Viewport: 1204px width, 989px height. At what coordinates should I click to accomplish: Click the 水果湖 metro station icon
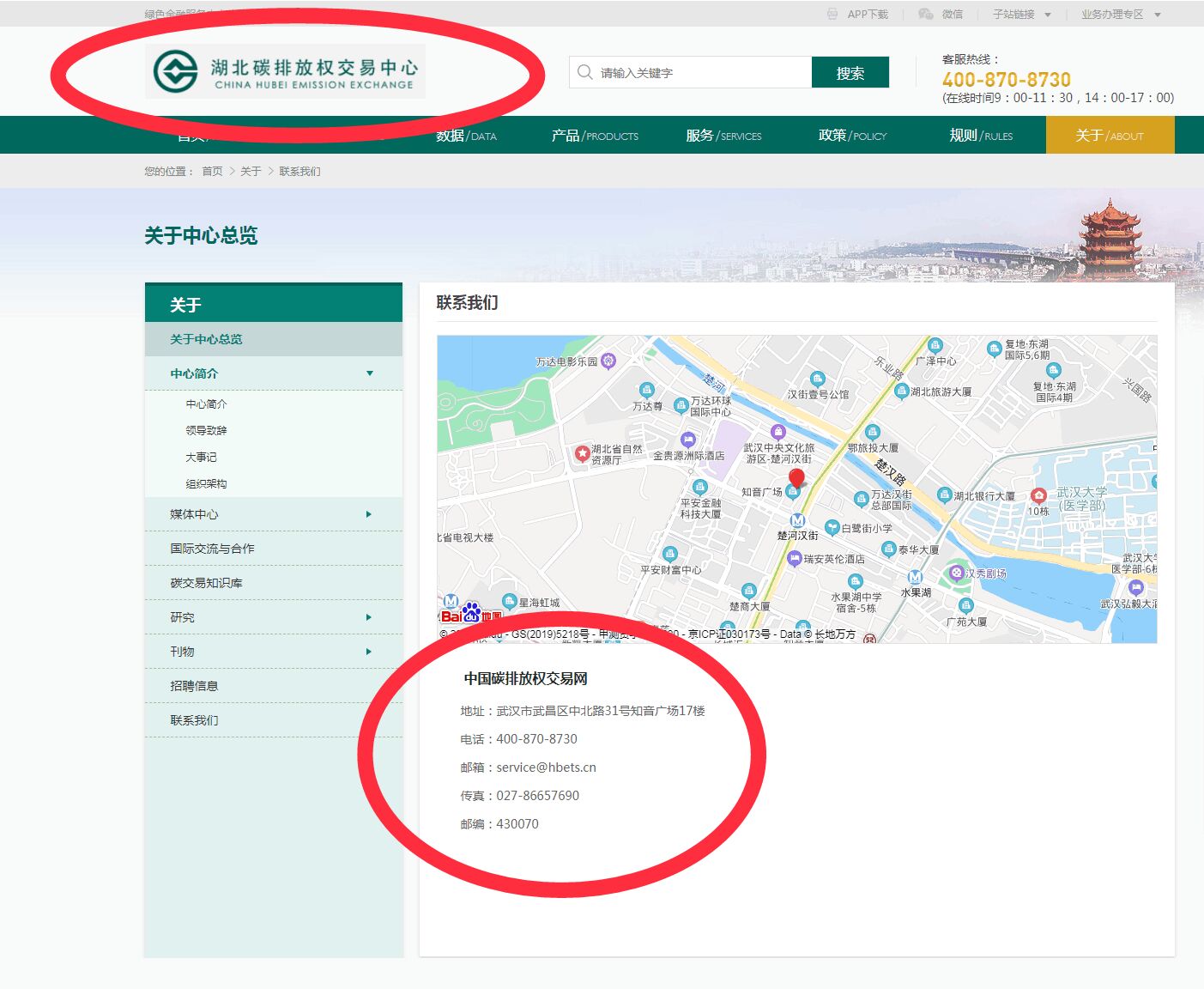coord(915,577)
